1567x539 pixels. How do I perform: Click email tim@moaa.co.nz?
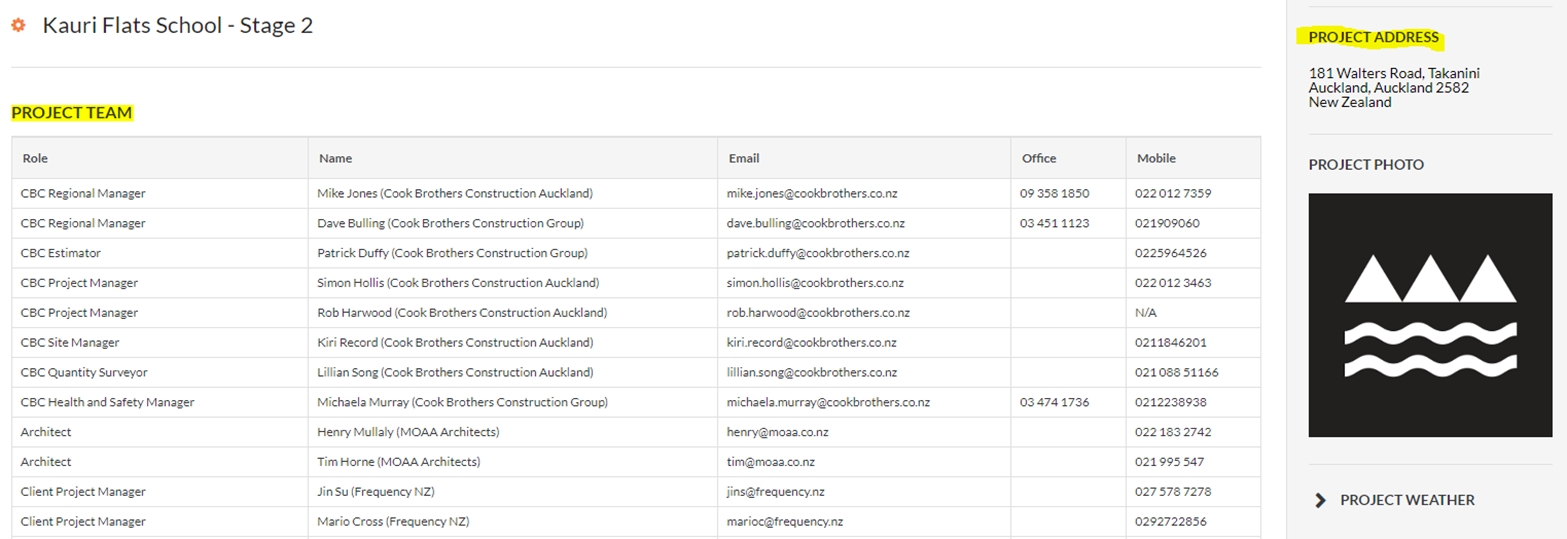click(770, 463)
